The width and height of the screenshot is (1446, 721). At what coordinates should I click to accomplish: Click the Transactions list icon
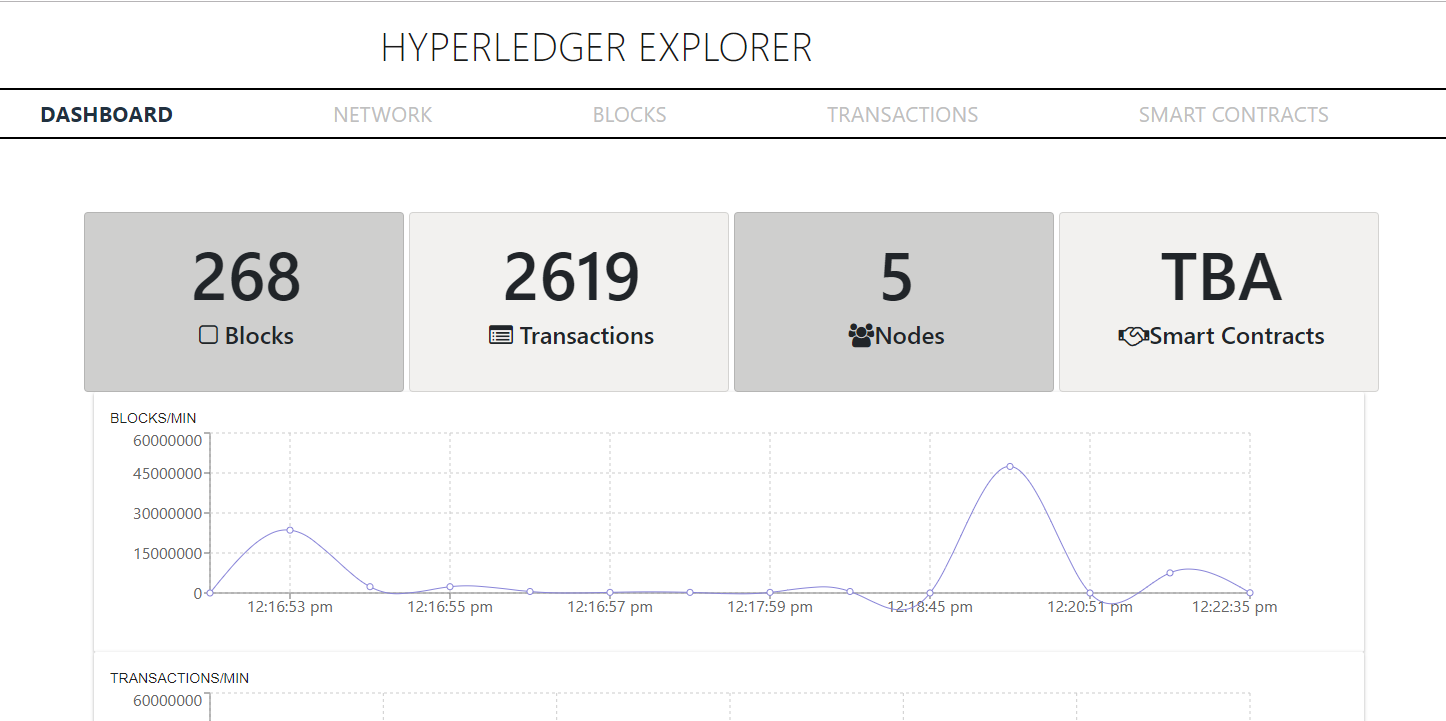pyautogui.click(x=501, y=335)
